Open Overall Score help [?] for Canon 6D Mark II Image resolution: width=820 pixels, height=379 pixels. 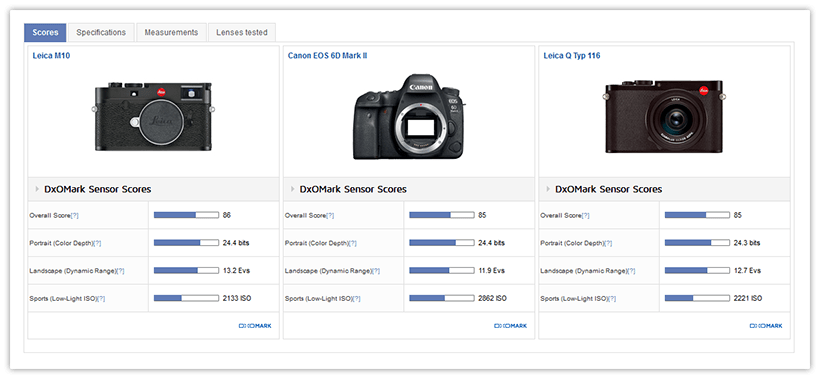[x=330, y=215]
